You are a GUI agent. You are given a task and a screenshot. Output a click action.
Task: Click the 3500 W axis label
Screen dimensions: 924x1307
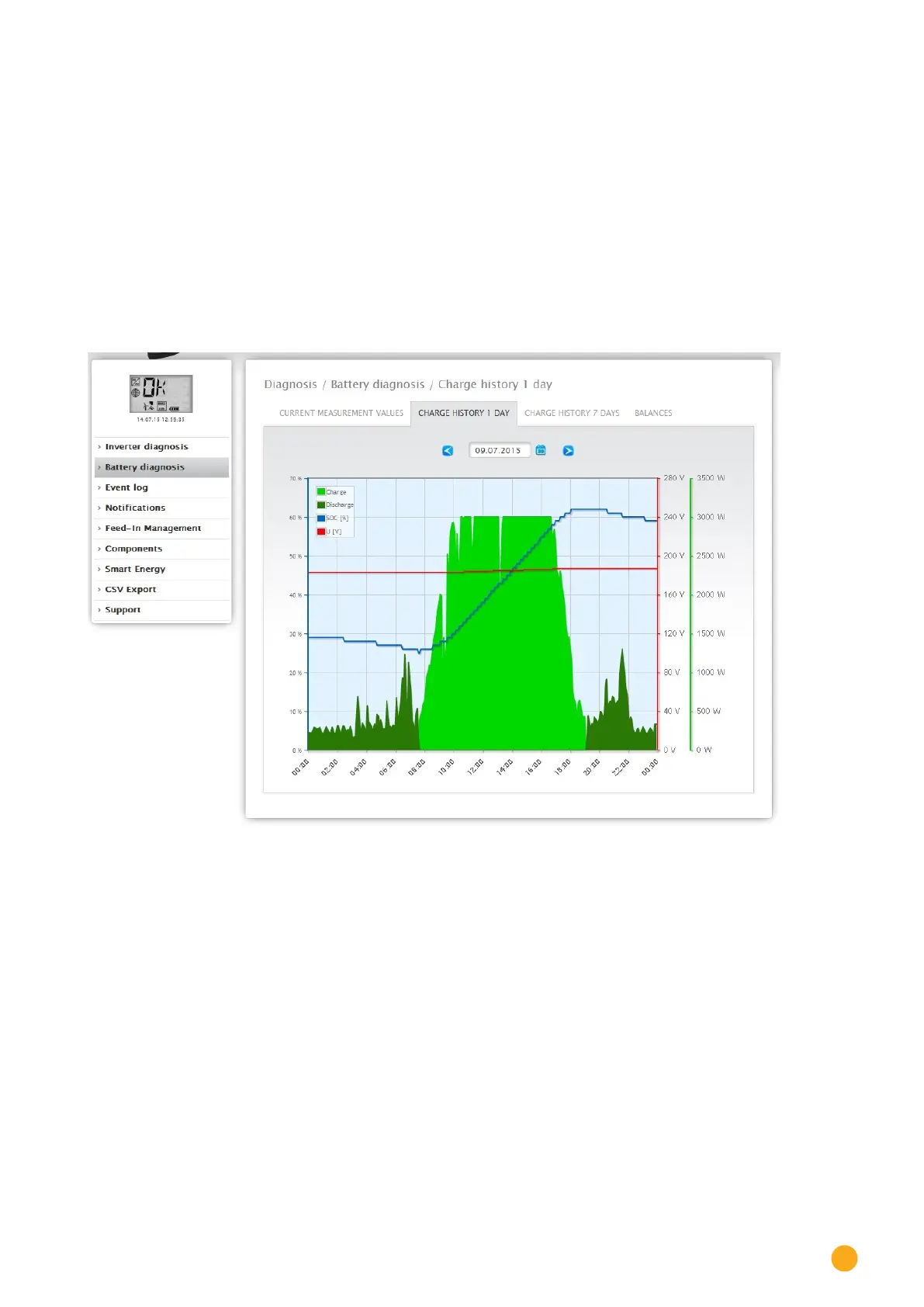pos(711,478)
